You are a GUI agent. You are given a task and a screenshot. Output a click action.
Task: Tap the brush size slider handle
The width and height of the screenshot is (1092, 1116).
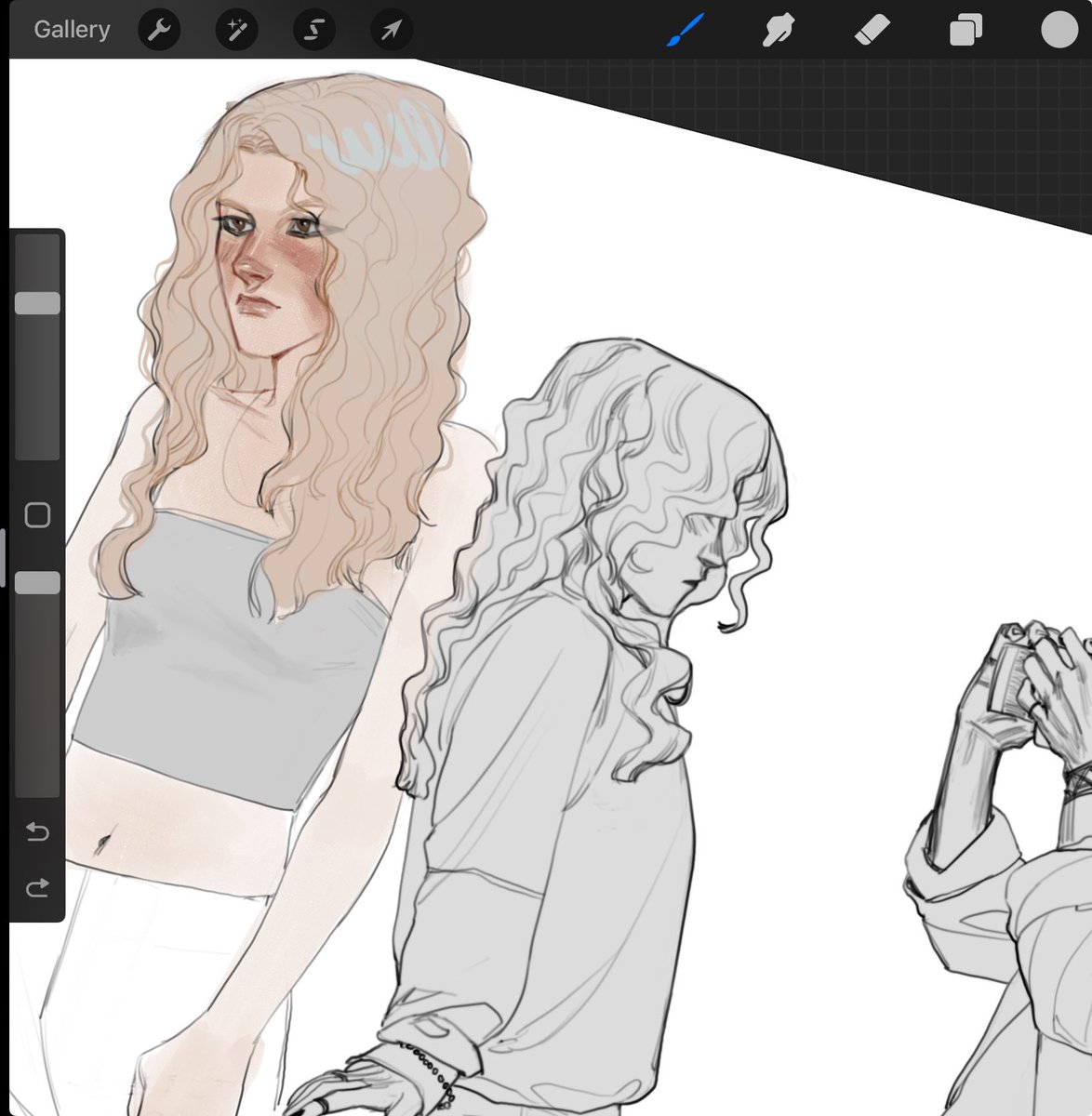tap(37, 301)
